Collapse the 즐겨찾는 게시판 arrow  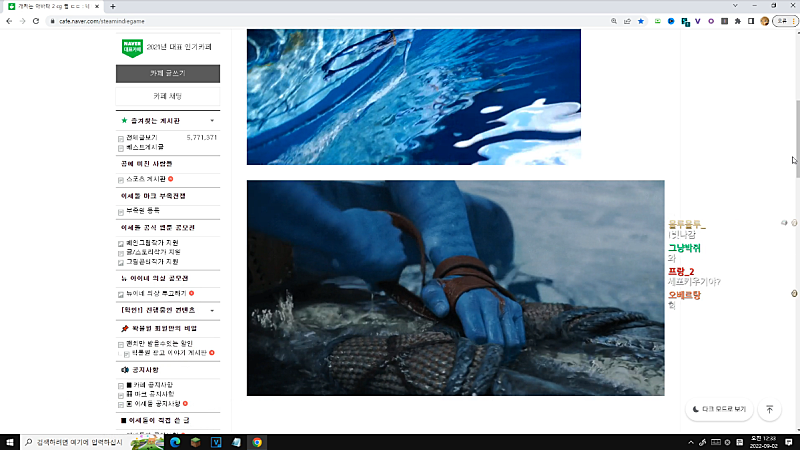click(x=212, y=121)
